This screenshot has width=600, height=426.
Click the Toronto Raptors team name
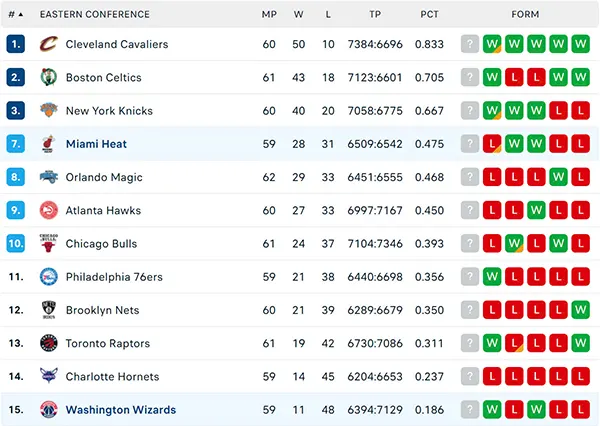pos(108,343)
